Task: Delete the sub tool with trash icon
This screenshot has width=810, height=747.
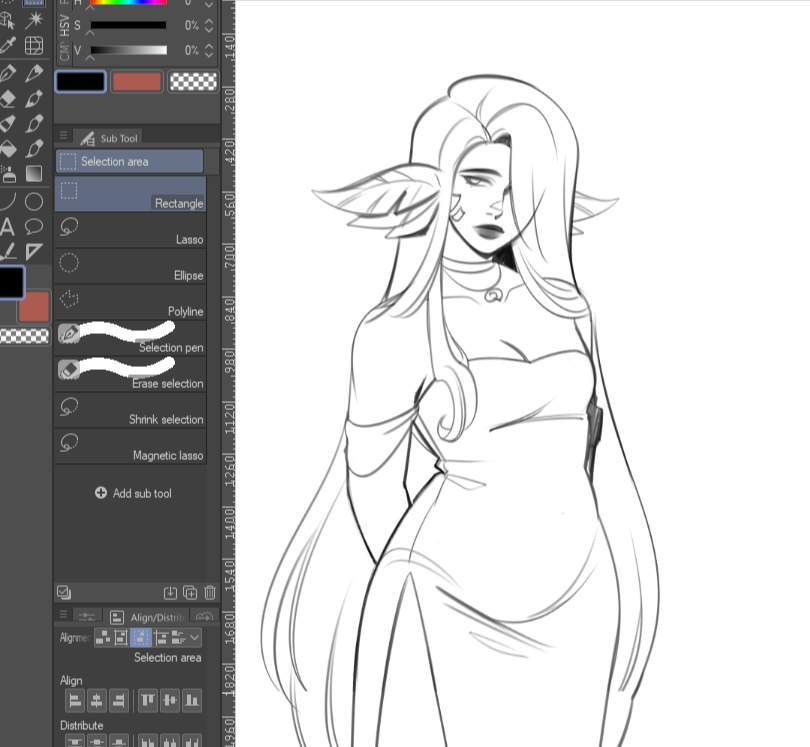Action: [209, 593]
